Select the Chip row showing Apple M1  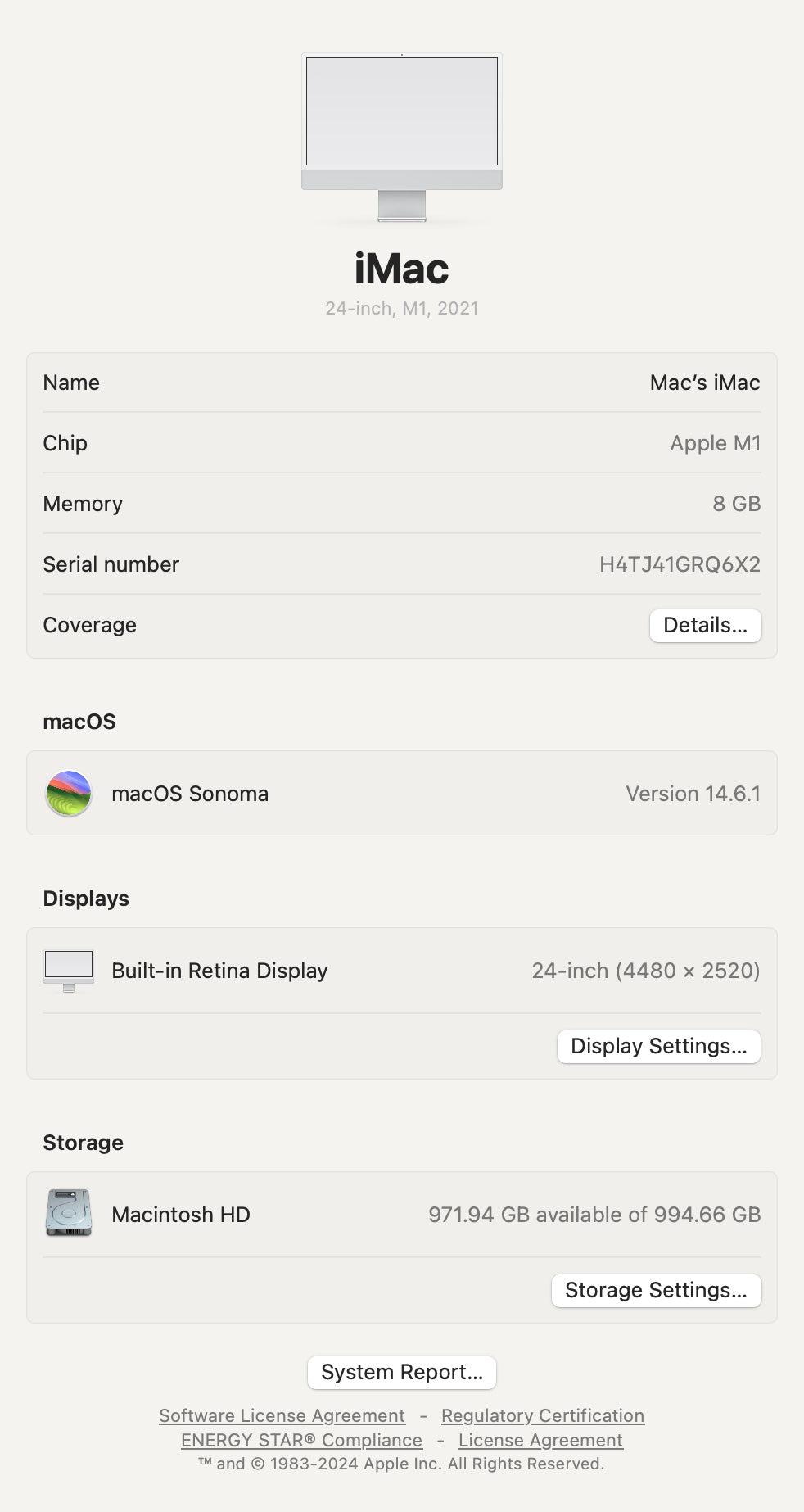click(401, 443)
